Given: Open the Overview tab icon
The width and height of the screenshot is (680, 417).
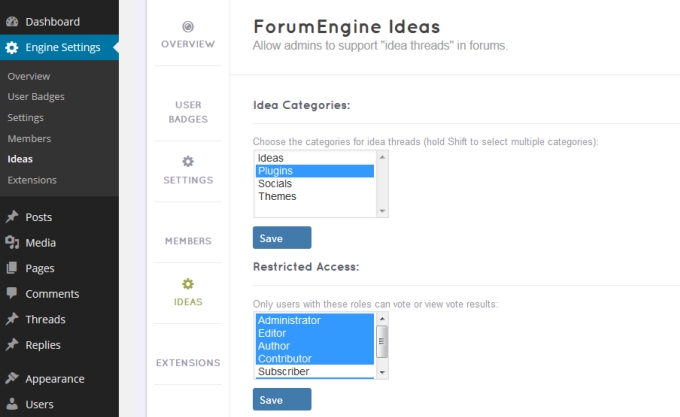Looking at the screenshot, I should (x=188, y=26).
